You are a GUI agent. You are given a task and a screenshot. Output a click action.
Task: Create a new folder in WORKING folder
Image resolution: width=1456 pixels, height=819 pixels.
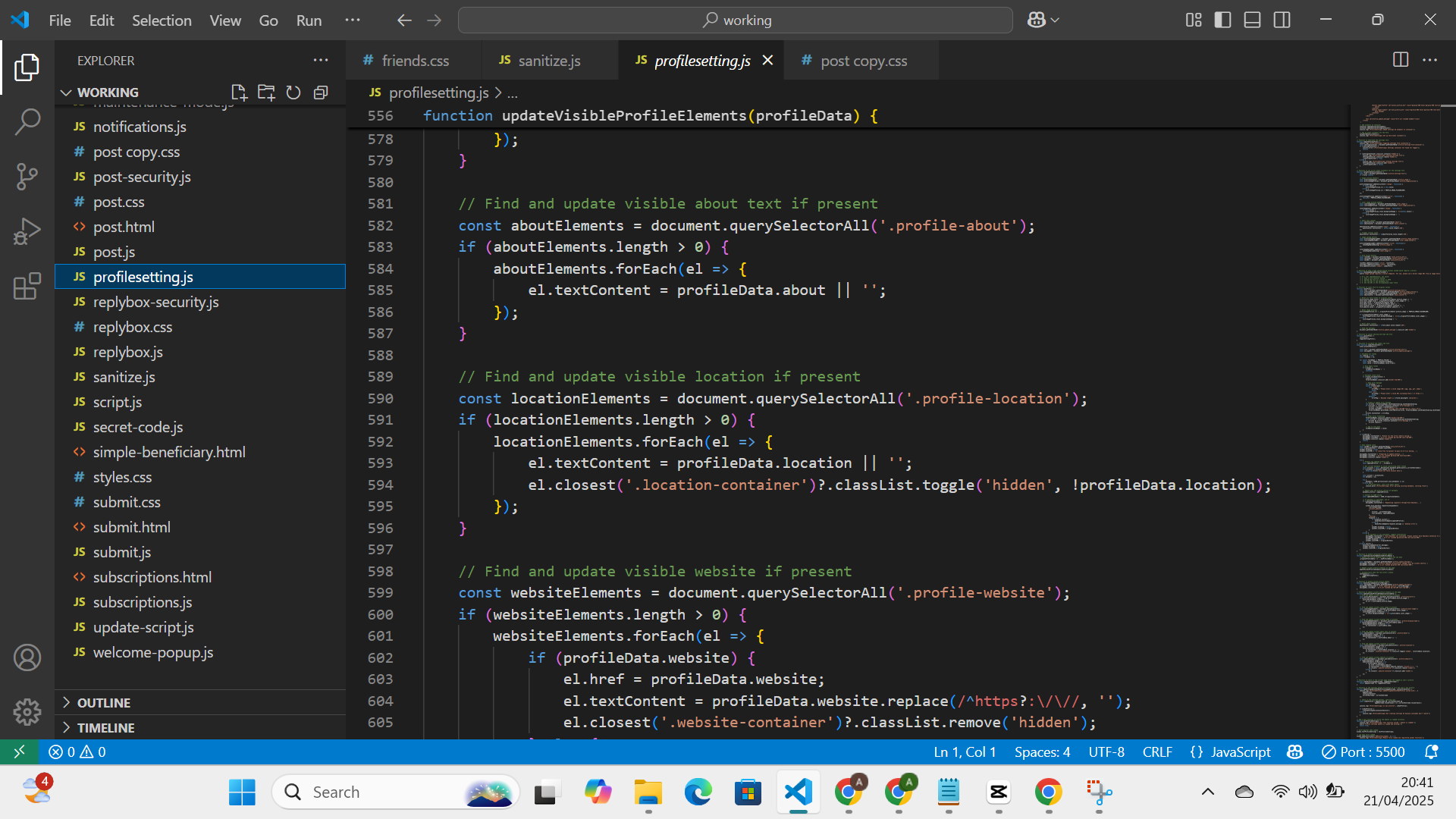266,93
